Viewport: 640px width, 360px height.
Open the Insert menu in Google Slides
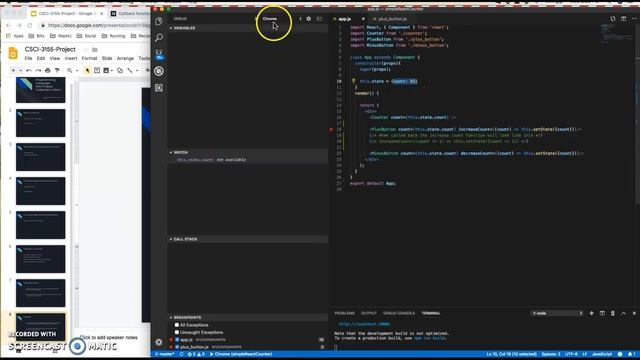(71, 58)
